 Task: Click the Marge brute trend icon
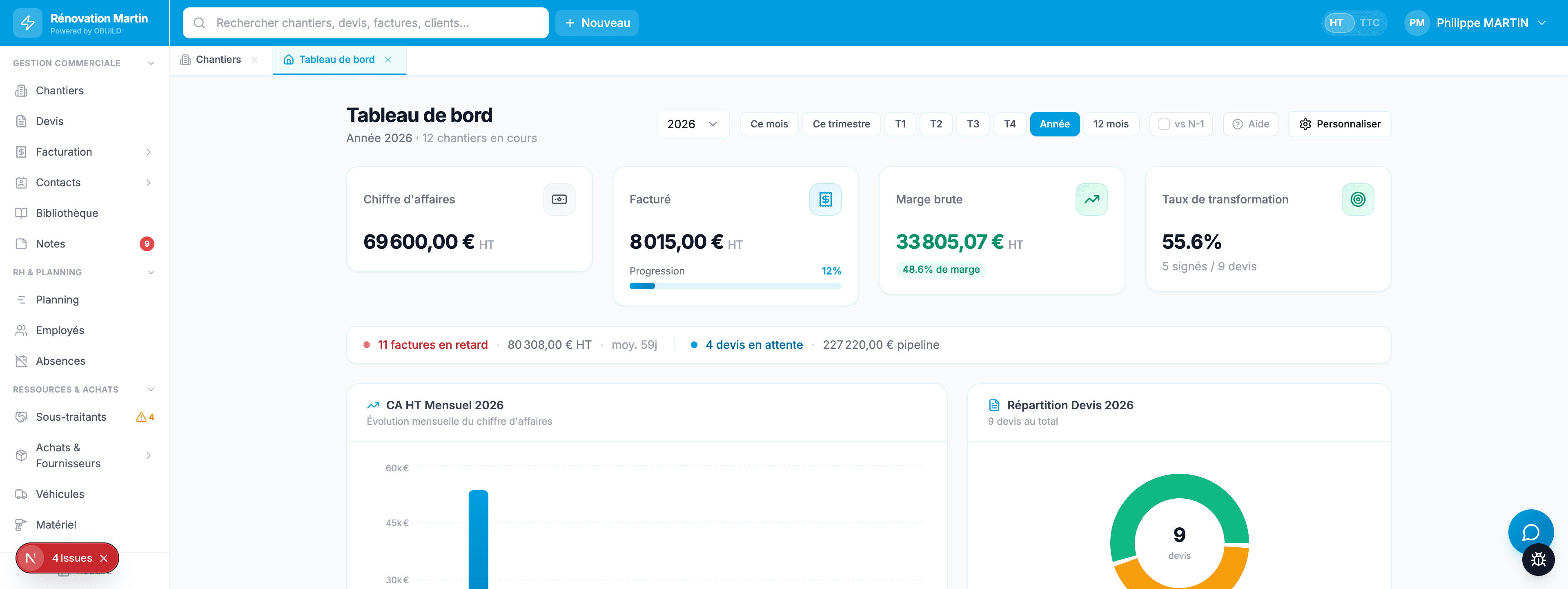(x=1091, y=199)
